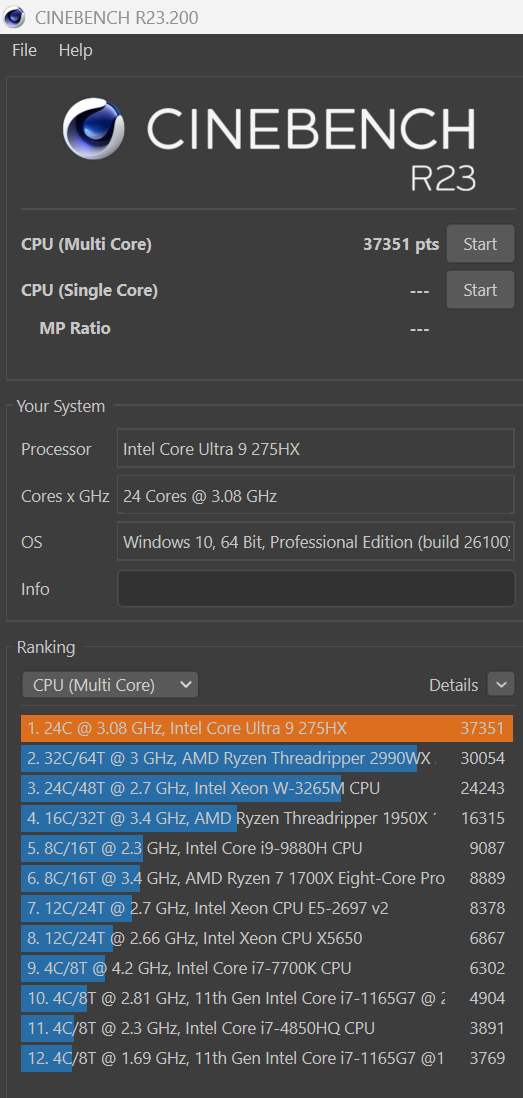Start the CPU Multi Core test

pos(480,244)
